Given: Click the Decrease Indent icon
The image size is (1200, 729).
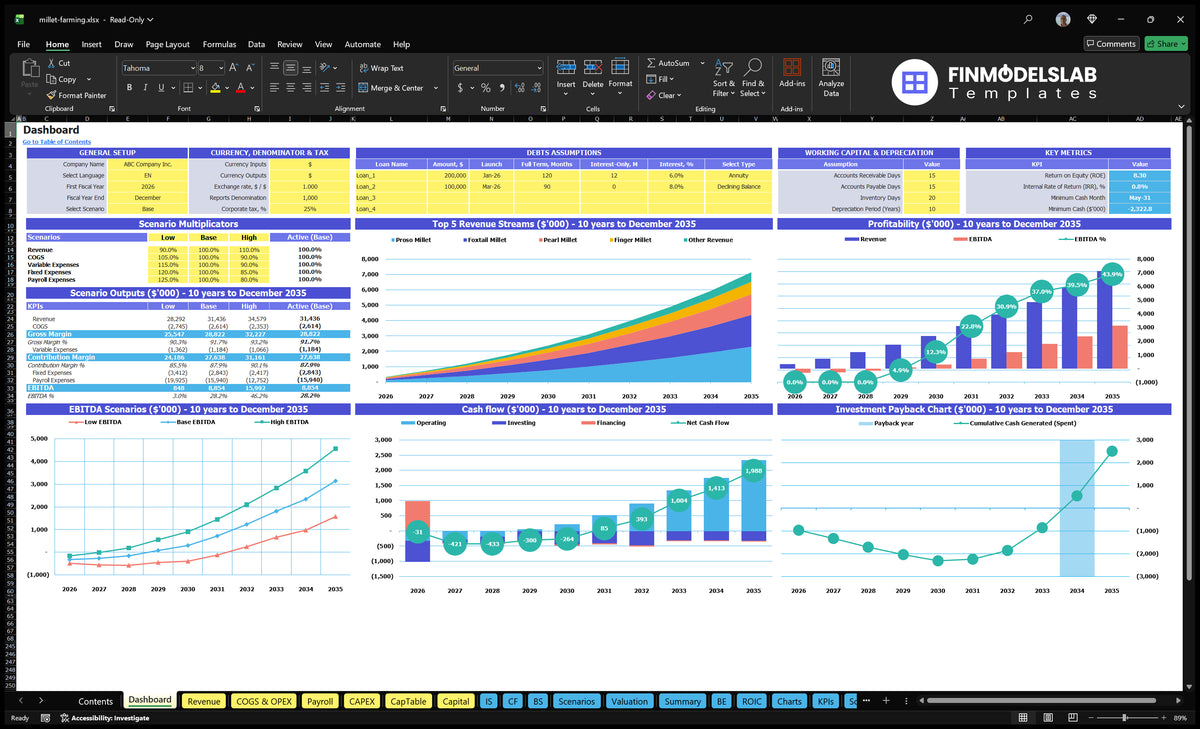Looking at the screenshot, I should [x=326, y=88].
